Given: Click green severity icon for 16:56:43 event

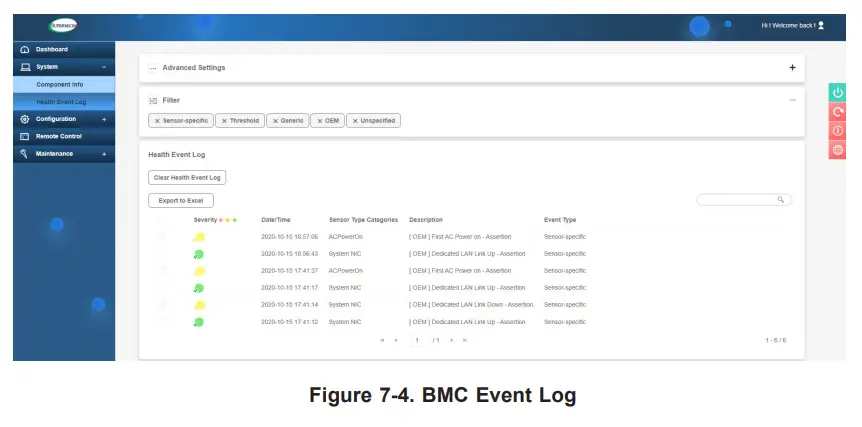Looking at the screenshot, I should (199, 254).
